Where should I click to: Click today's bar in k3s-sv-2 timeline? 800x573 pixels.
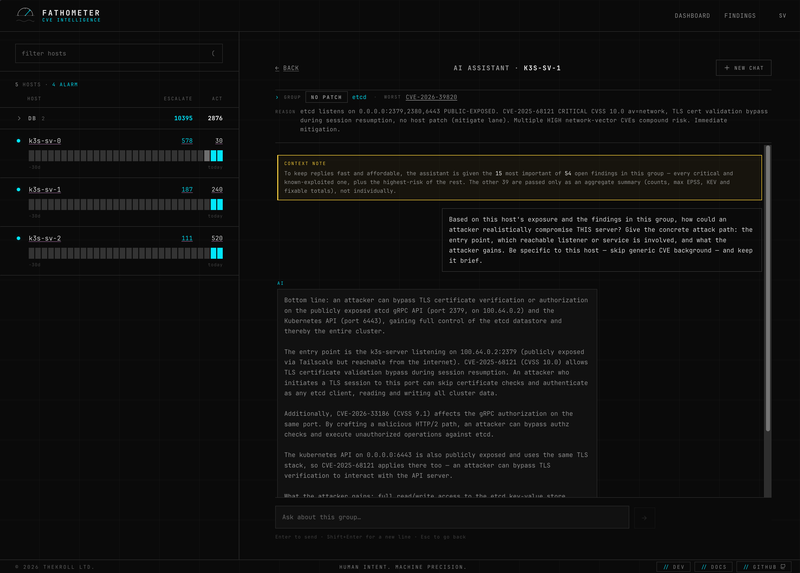[220, 253]
